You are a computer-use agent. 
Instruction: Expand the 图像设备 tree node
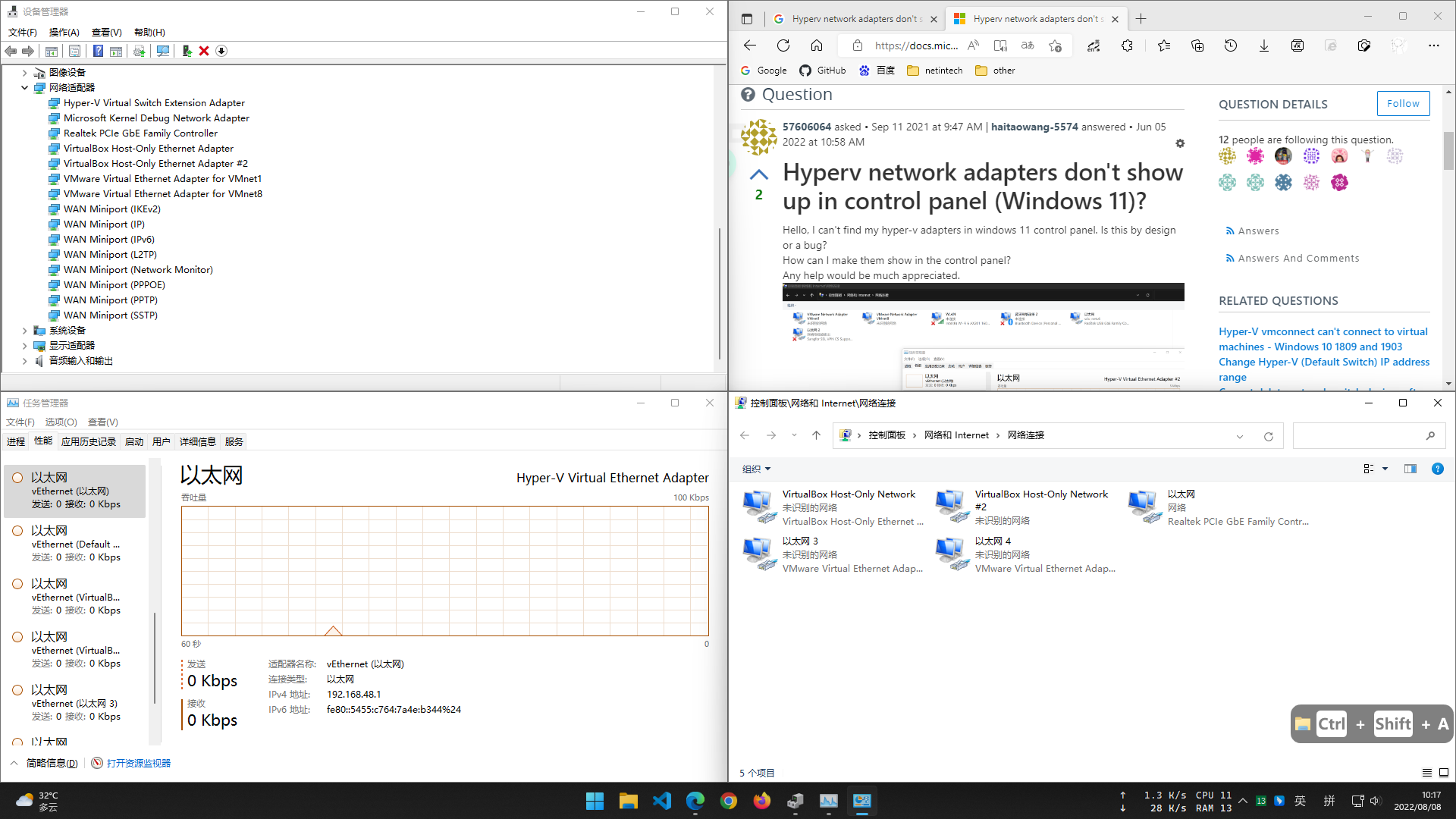(x=24, y=73)
